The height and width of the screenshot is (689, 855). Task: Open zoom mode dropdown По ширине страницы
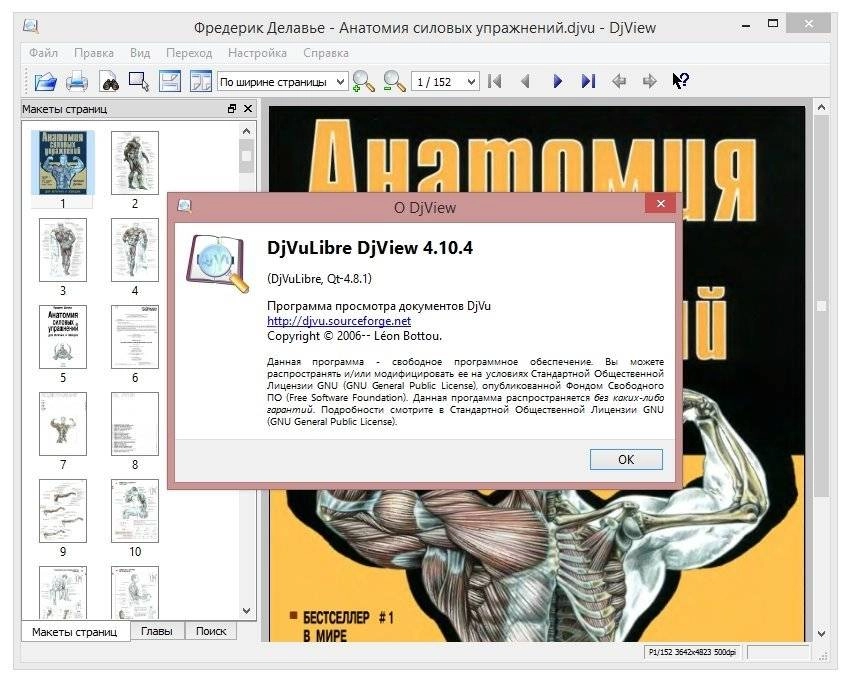(282, 82)
